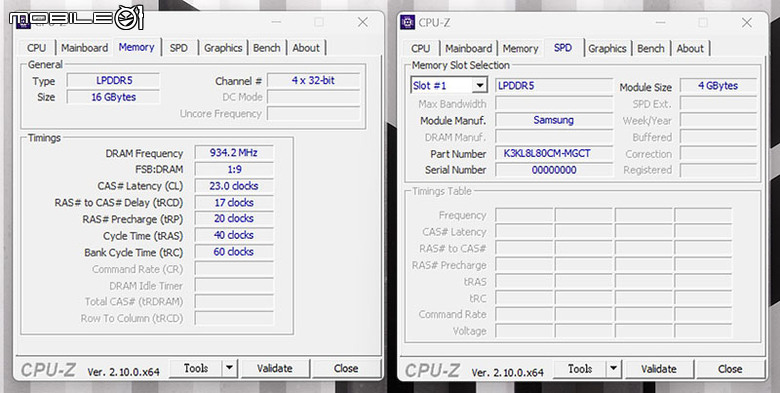Close the left CPU-Z window with X

(363, 22)
